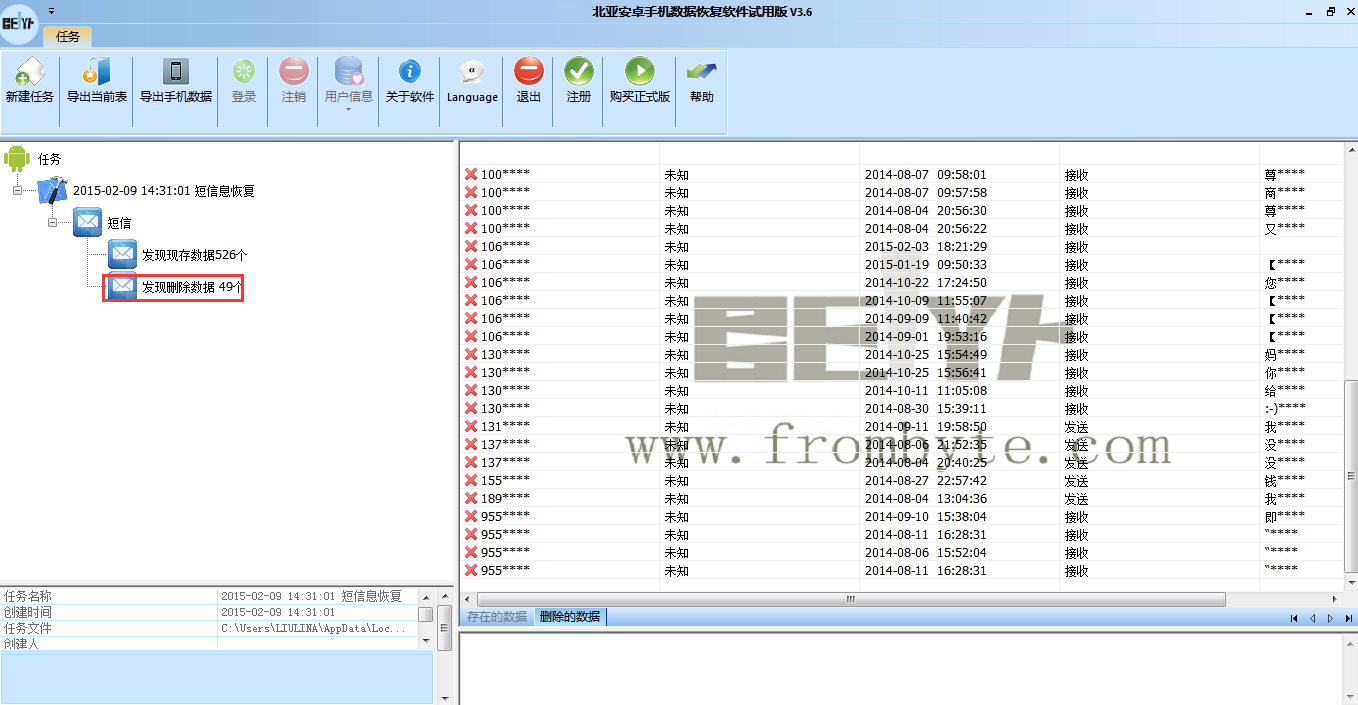Select 发现现存数据526个 tree item

tap(194, 255)
